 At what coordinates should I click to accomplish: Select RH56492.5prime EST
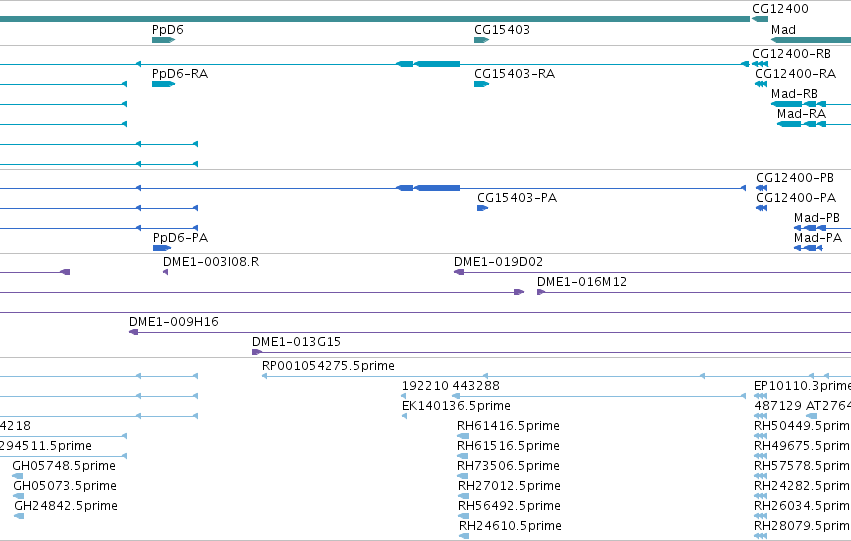coord(463,515)
